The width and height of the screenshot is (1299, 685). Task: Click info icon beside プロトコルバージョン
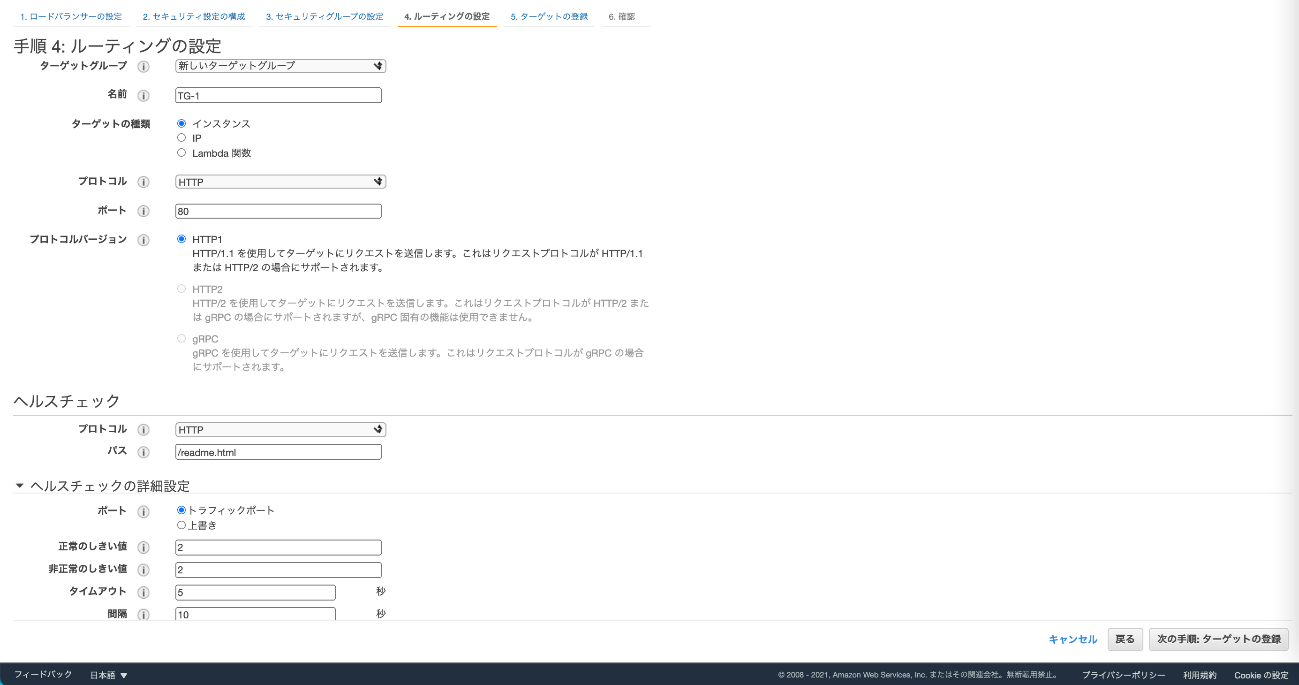pyautogui.click(x=143, y=241)
